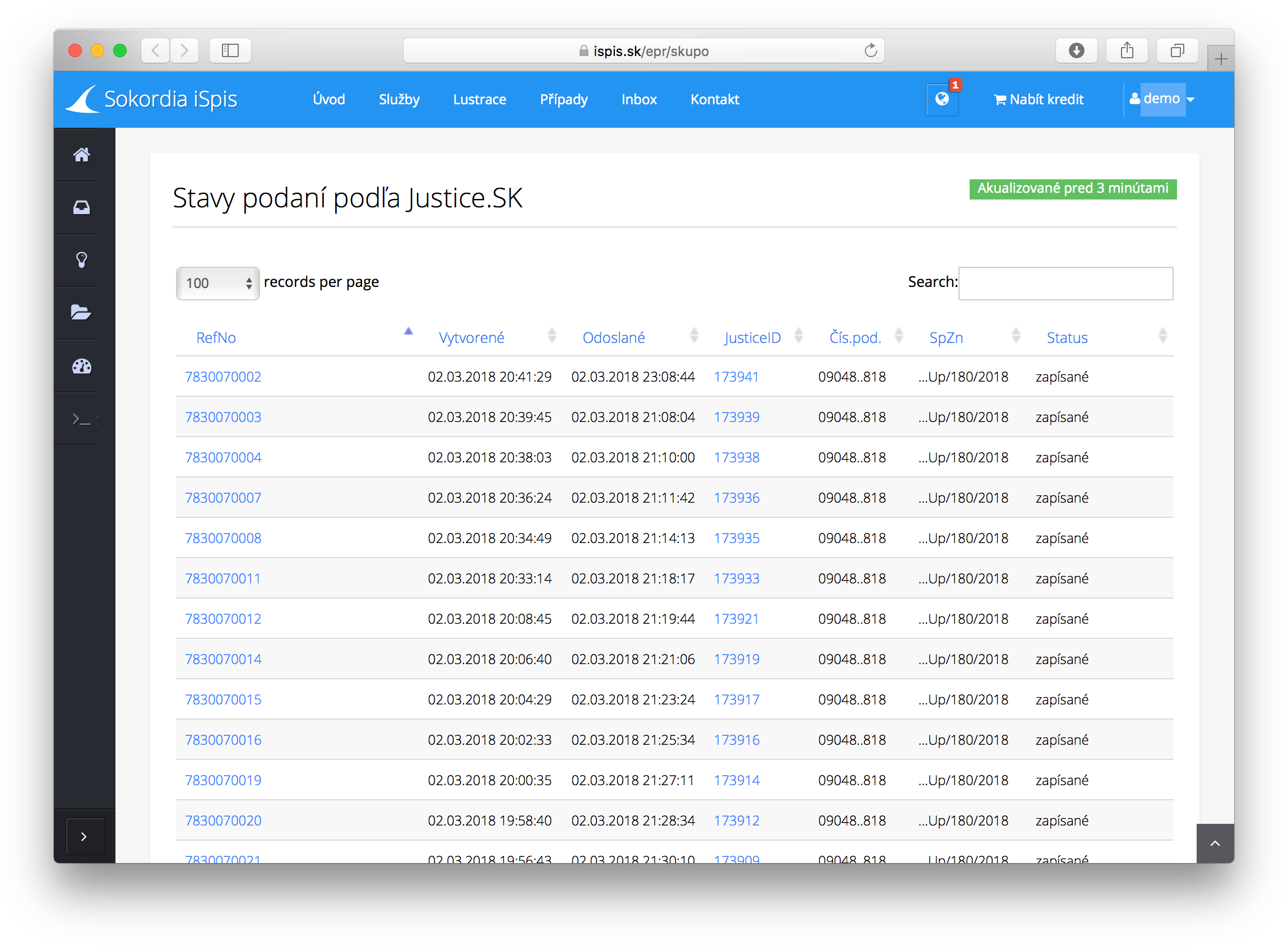Viewport: 1288px width, 946px height.
Task: Click Safari downloads toolbar icon
Action: pos(1076,50)
